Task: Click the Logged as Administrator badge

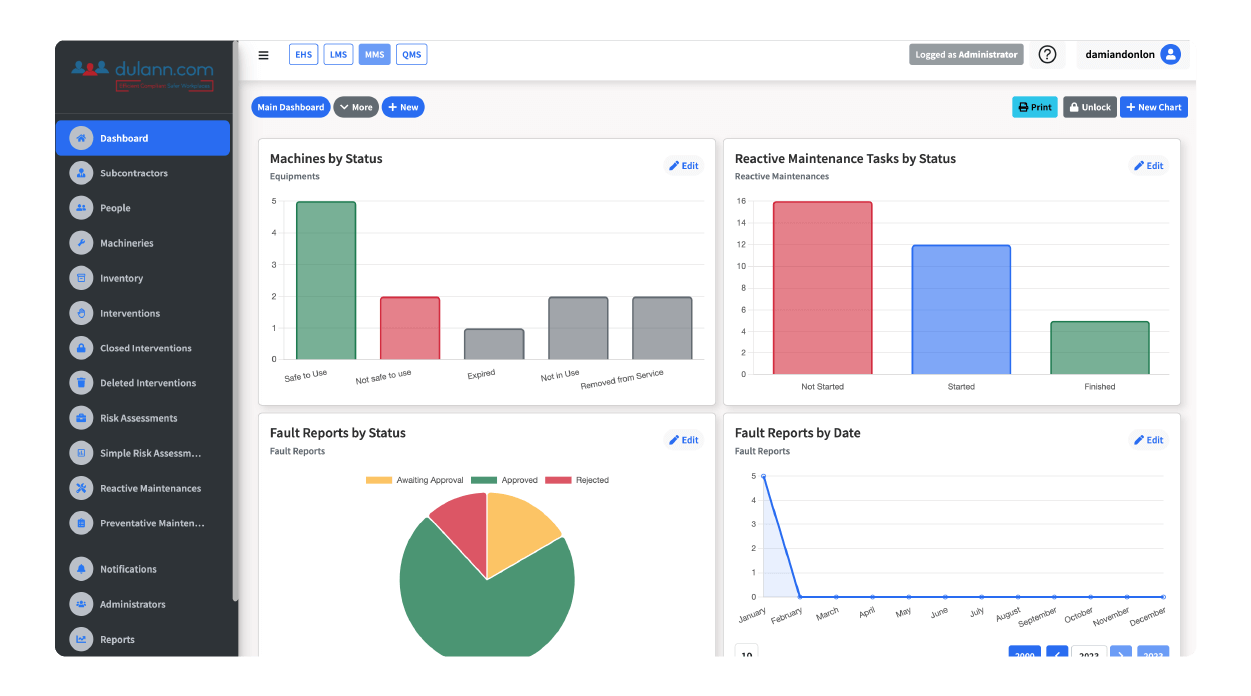Action: (x=966, y=55)
